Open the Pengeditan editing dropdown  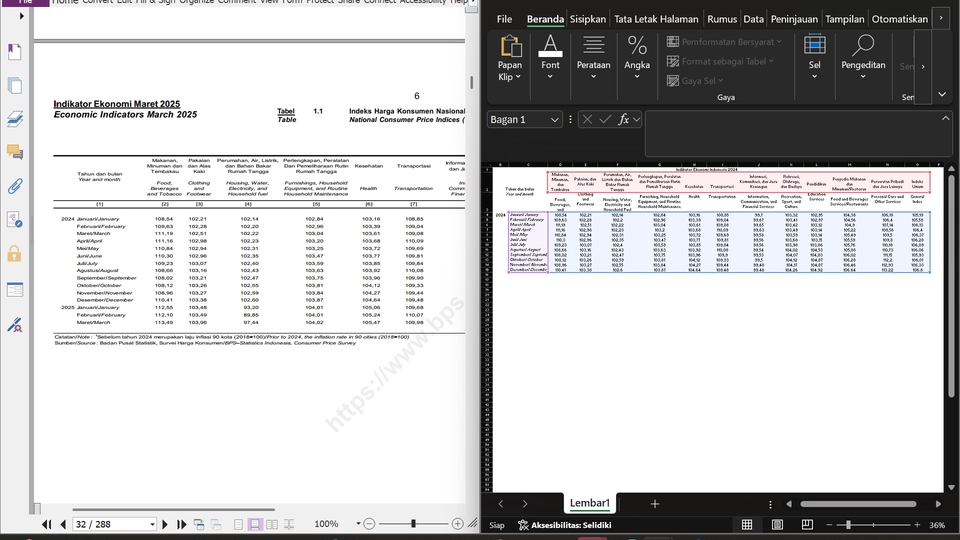tap(863, 59)
